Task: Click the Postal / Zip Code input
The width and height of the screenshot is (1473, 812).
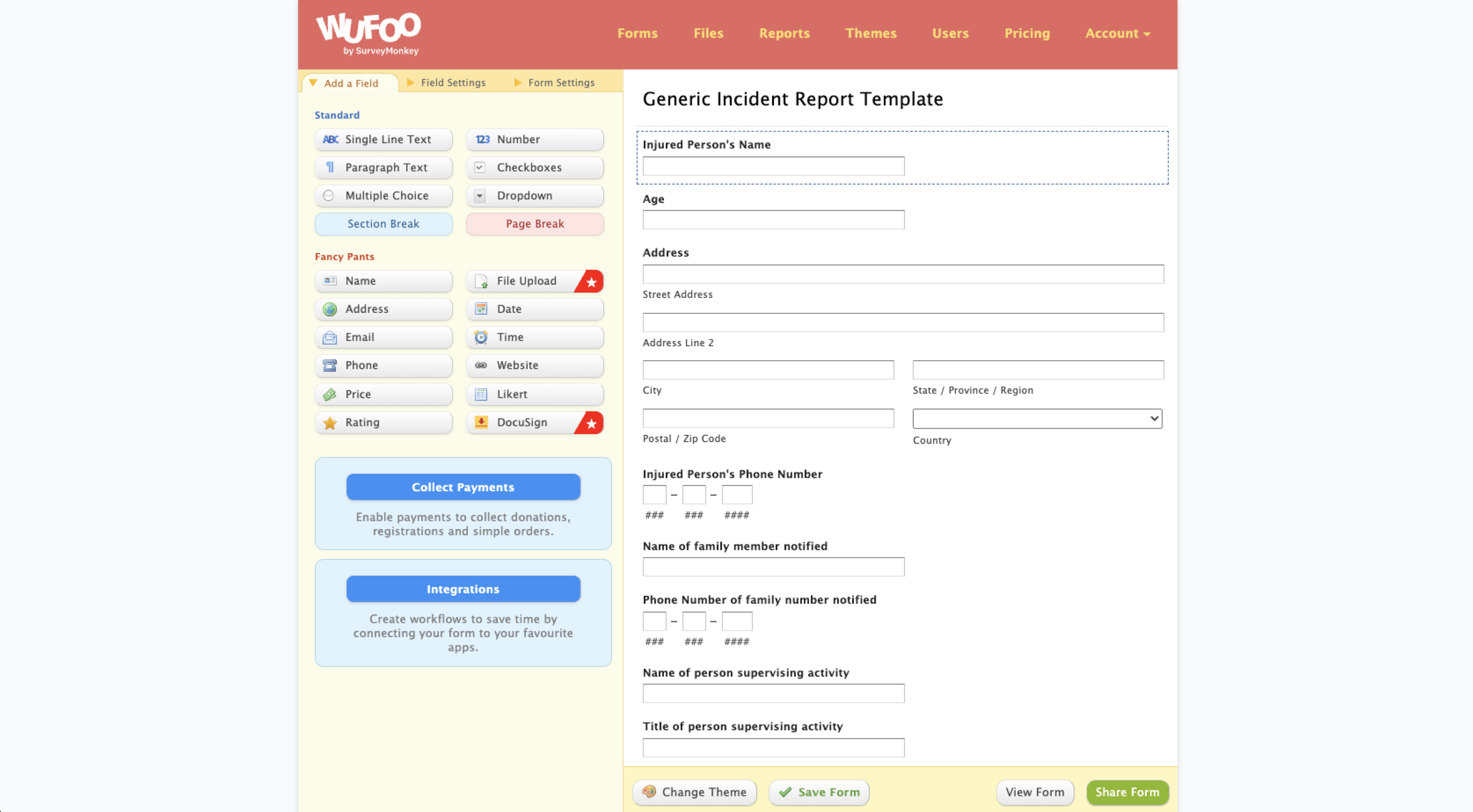Action: pos(768,418)
